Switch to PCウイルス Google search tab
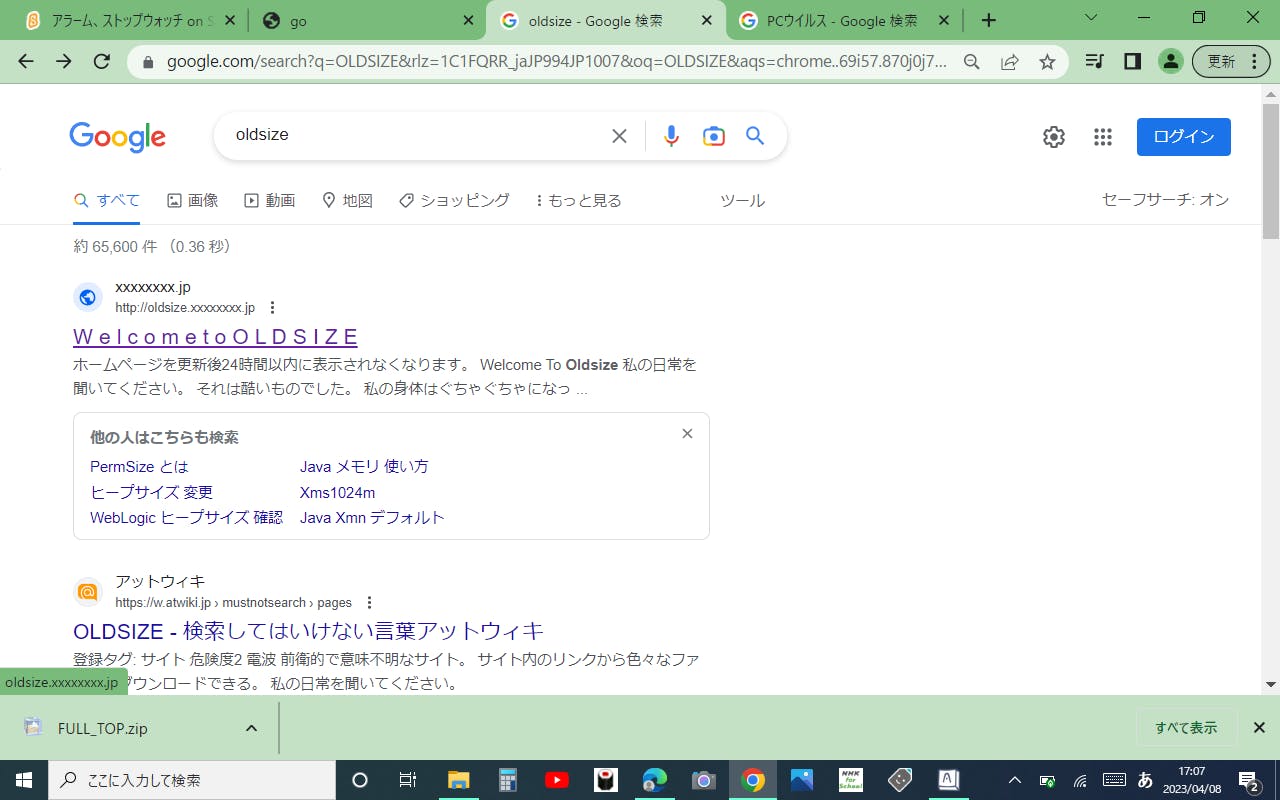 [840, 20]
